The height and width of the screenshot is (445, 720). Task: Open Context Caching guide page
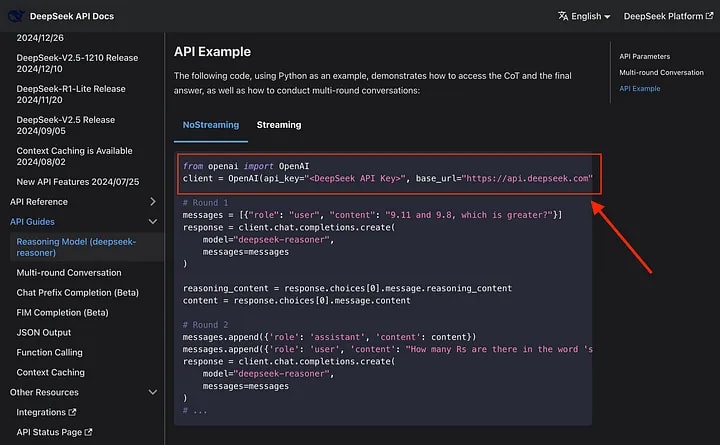pyautogui.click(x=51, y=372)
